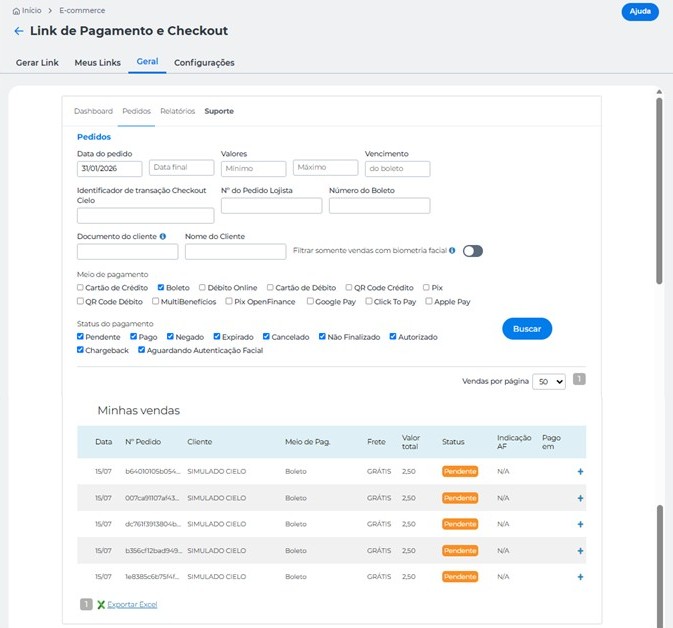Image resolution: width=673 pixels, height=628 pixels.
Task: Click the Data final field
Action: point(182,167)
